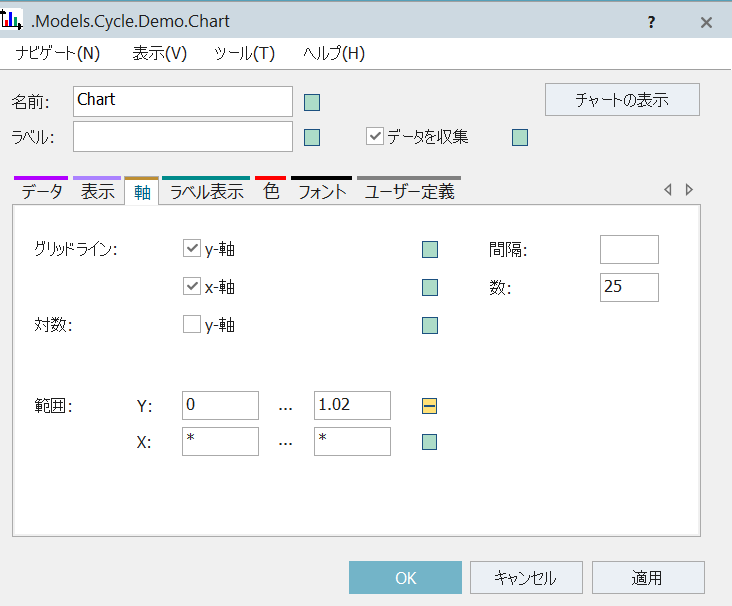The image size is (732, 606).
Task: Open the ナビゲート(N) menu
Action: coord(58,54)
